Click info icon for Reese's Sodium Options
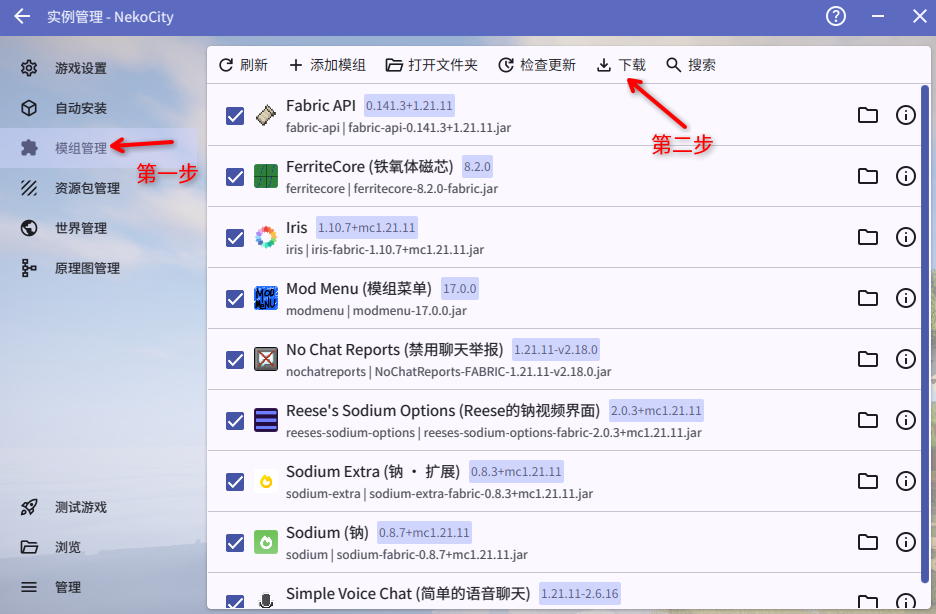 point(906,420)
